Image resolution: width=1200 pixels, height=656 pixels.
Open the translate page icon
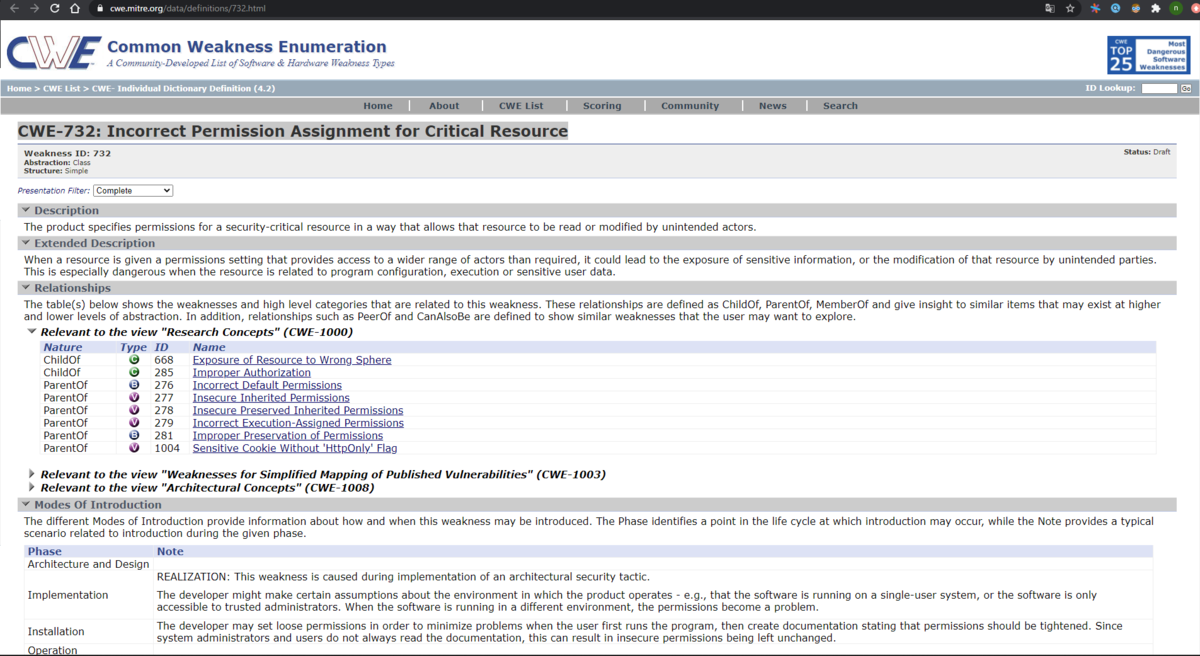pos(1050,8)
